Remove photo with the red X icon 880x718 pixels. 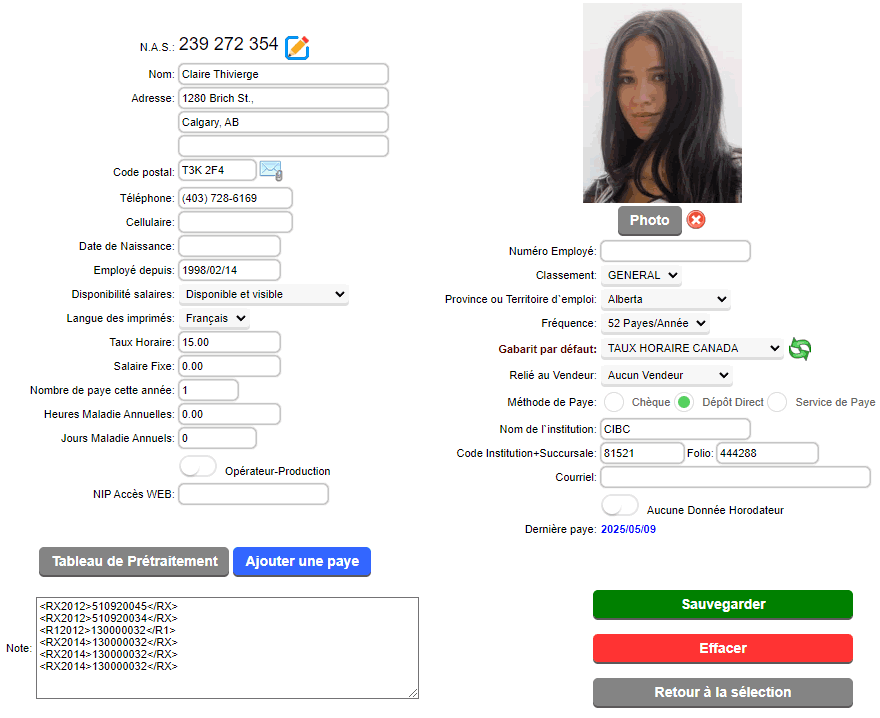pos(696,219)
